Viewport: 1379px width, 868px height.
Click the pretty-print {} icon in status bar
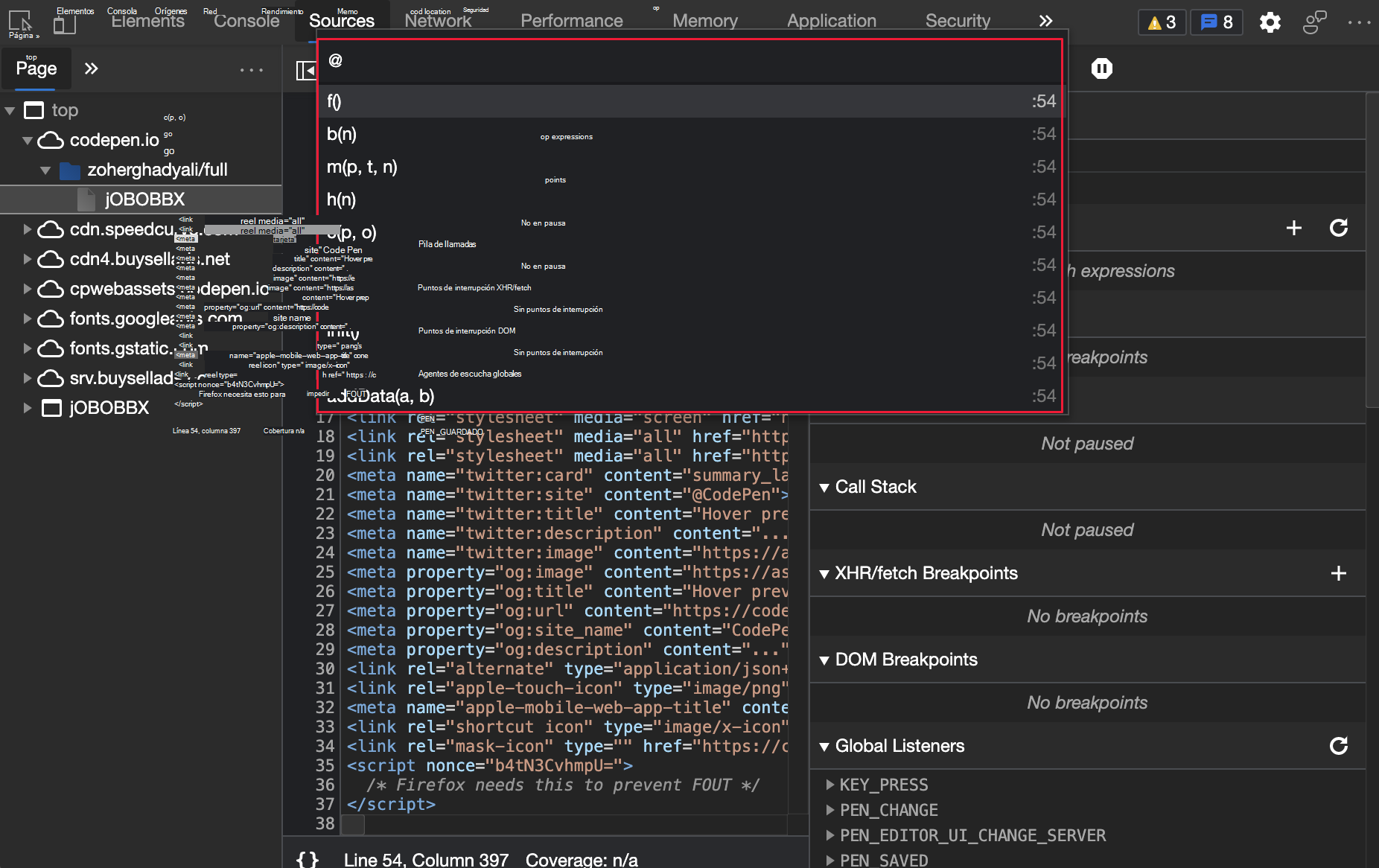pos(306,859)
